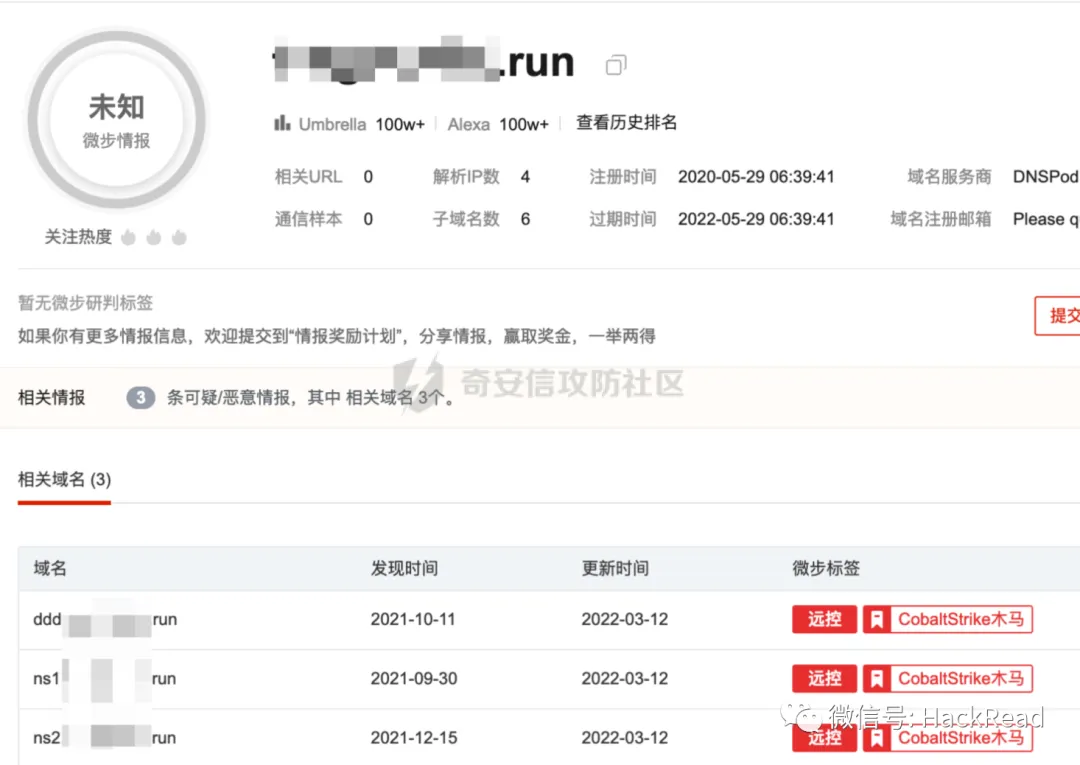Switch to the 相关域名 (3) tab

[x=63, y=479]
